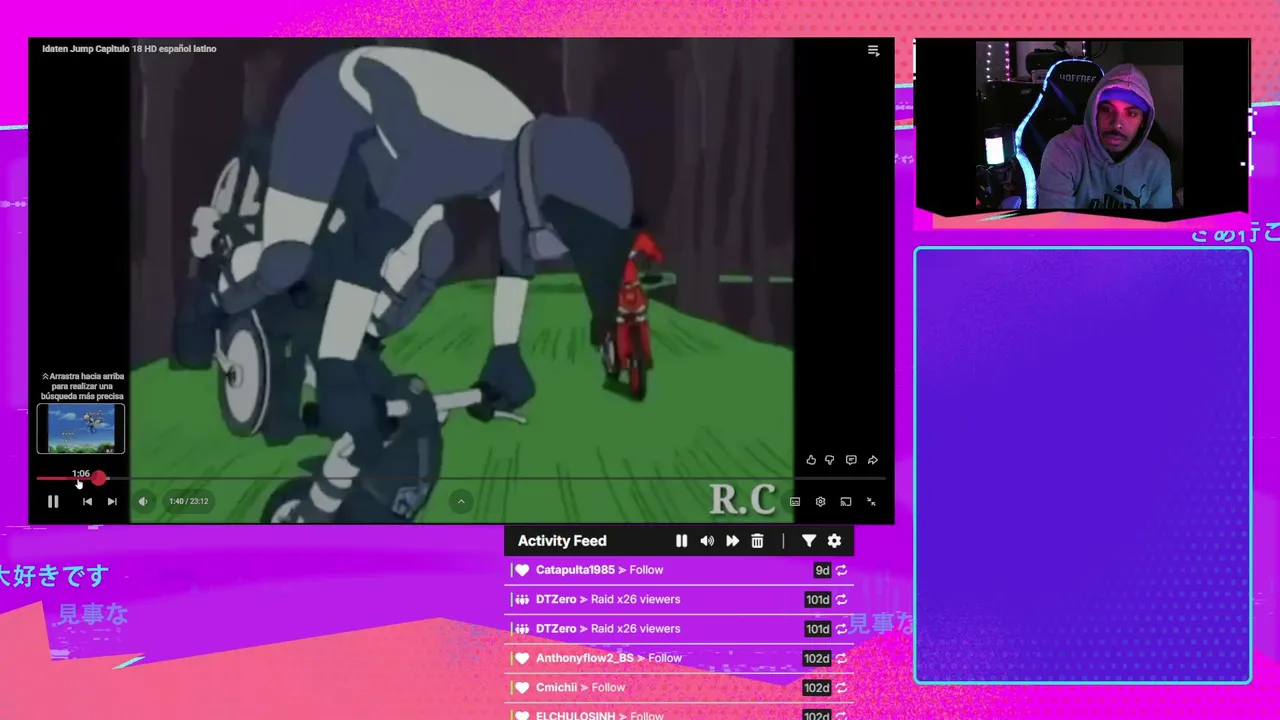
Task: Share the video with the arrow icon
Action: point(872,460)
